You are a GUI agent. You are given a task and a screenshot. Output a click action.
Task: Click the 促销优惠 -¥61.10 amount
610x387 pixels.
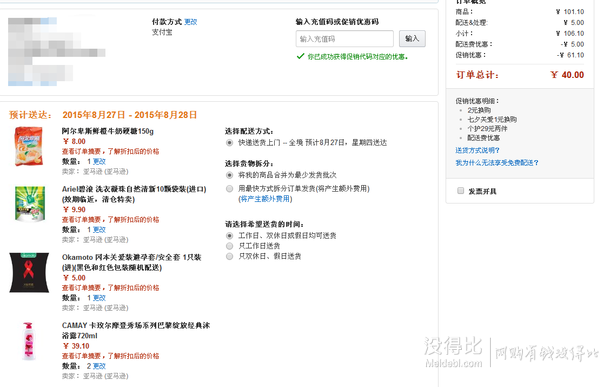(571, 55)
